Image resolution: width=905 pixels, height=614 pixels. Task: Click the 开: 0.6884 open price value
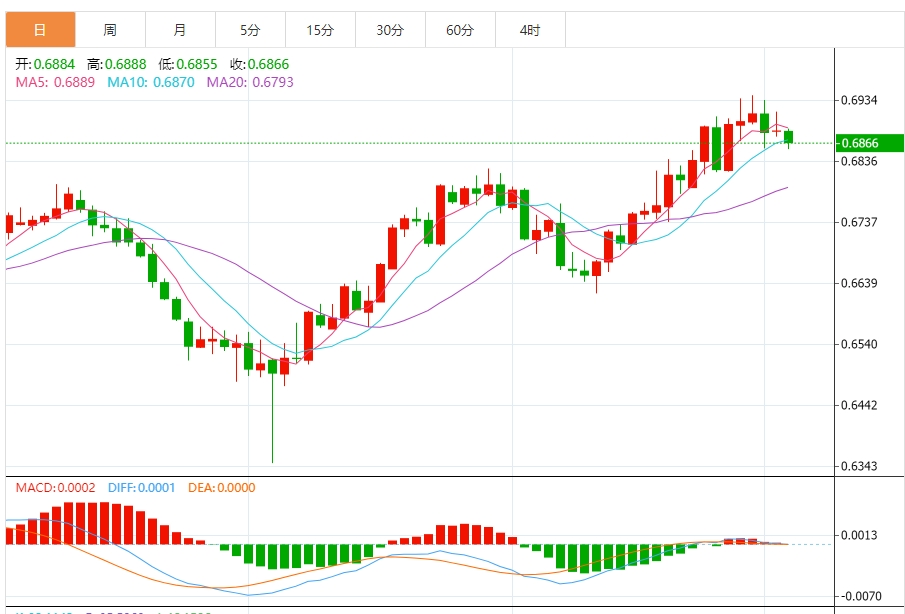[45, 64]
